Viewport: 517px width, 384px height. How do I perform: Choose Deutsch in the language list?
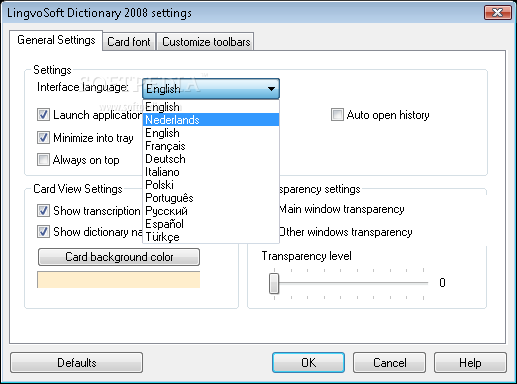[211, 159]
